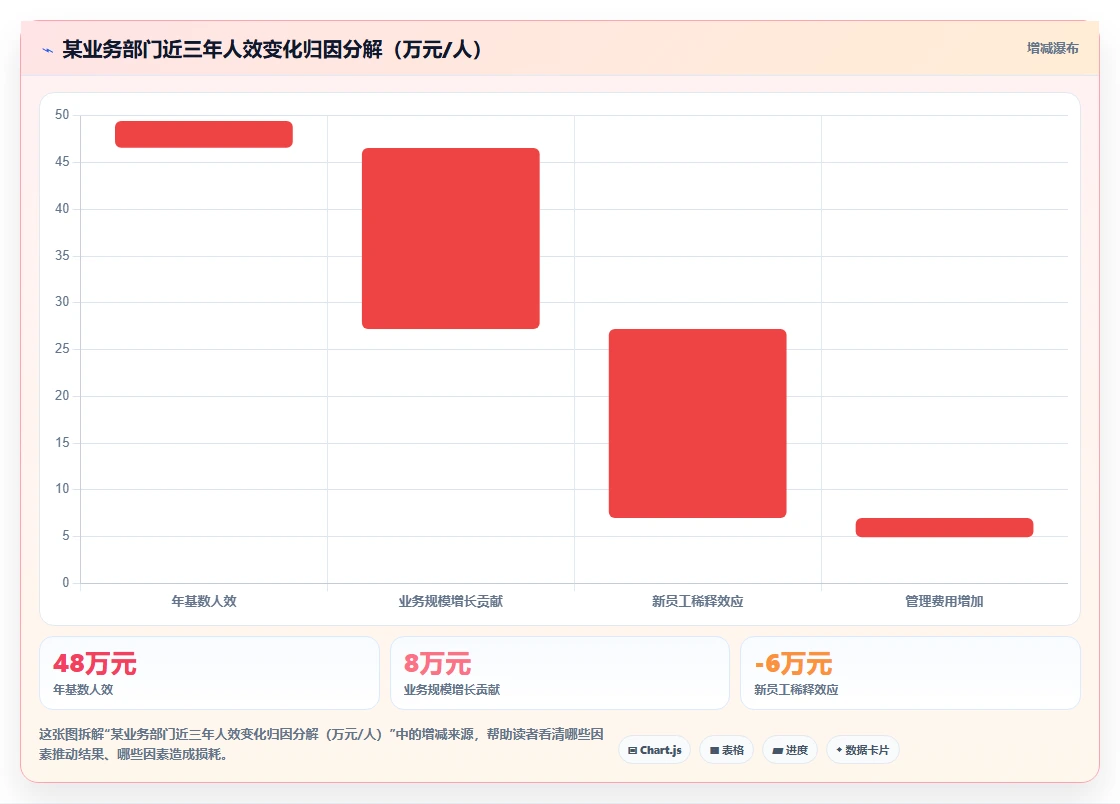Open the 48万元 data card
The image size is (1120, 804).
[209, 673]
